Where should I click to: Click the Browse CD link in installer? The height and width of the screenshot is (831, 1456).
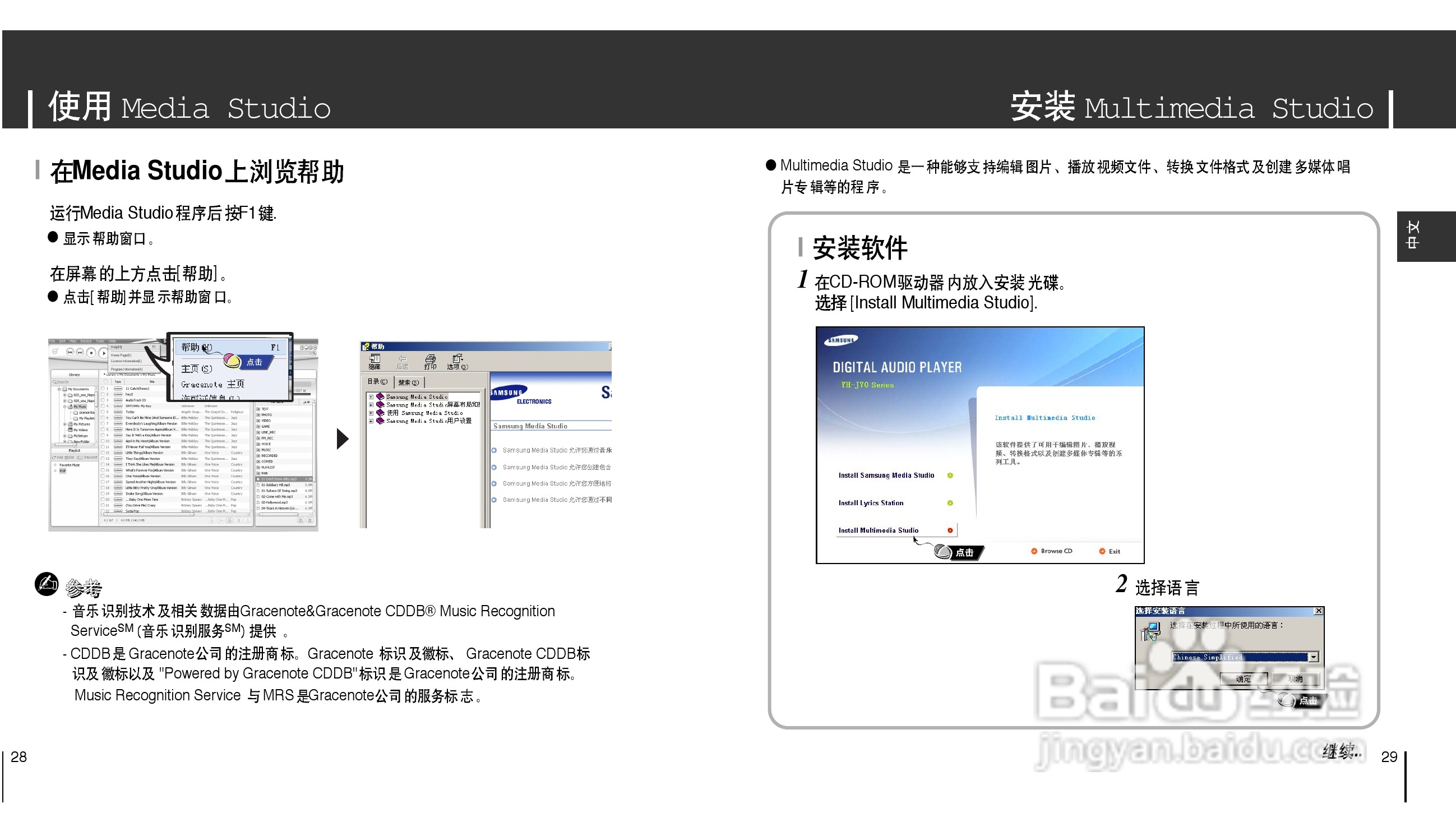pyautogui.click(x=1056, y=551)
